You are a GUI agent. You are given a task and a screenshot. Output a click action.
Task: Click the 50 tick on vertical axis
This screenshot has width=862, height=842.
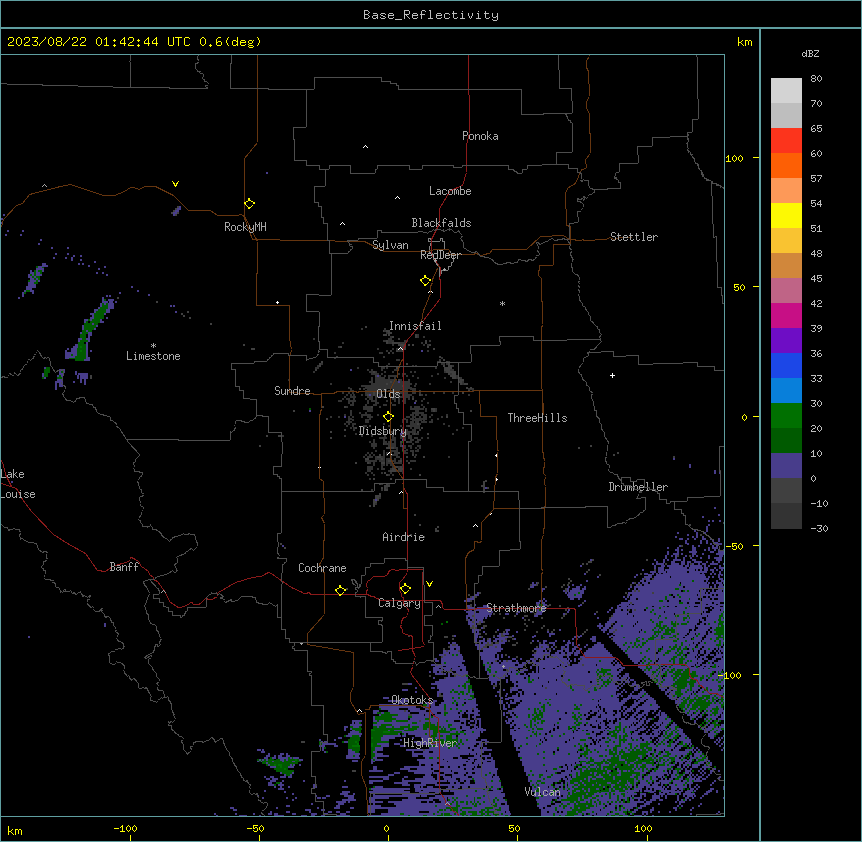click(739, 287)
